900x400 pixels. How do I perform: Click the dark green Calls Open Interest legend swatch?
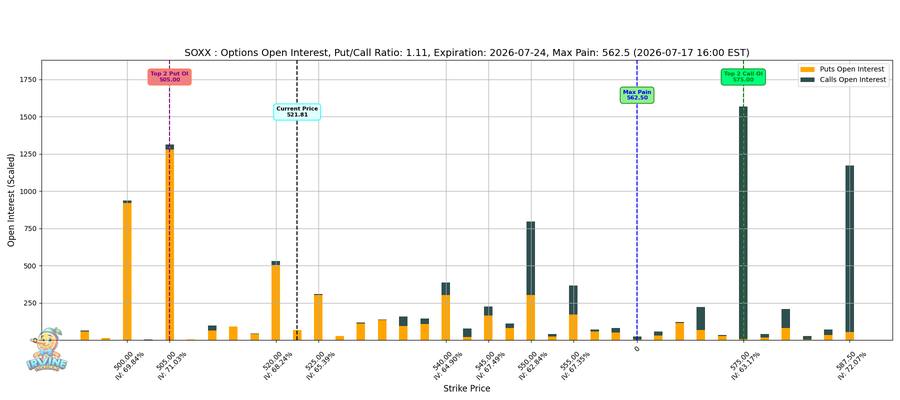[807, 80]
